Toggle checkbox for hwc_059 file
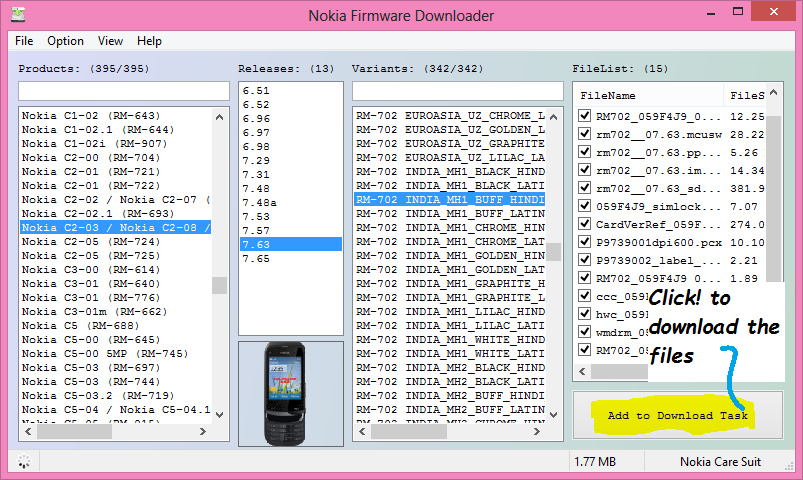 click(584, 314)
